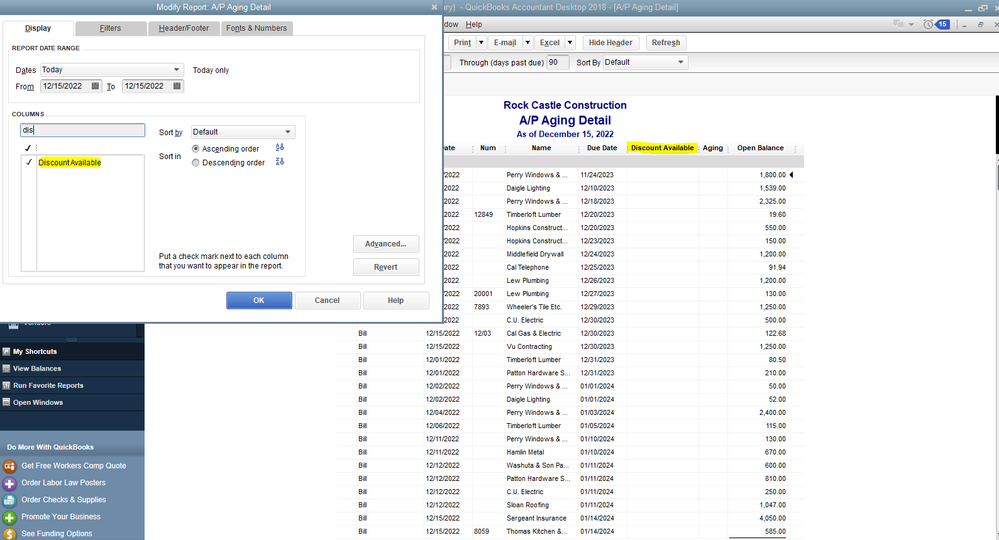The image size is (999, 540).
Task: Switch to the Display tab
Action: 38,28
